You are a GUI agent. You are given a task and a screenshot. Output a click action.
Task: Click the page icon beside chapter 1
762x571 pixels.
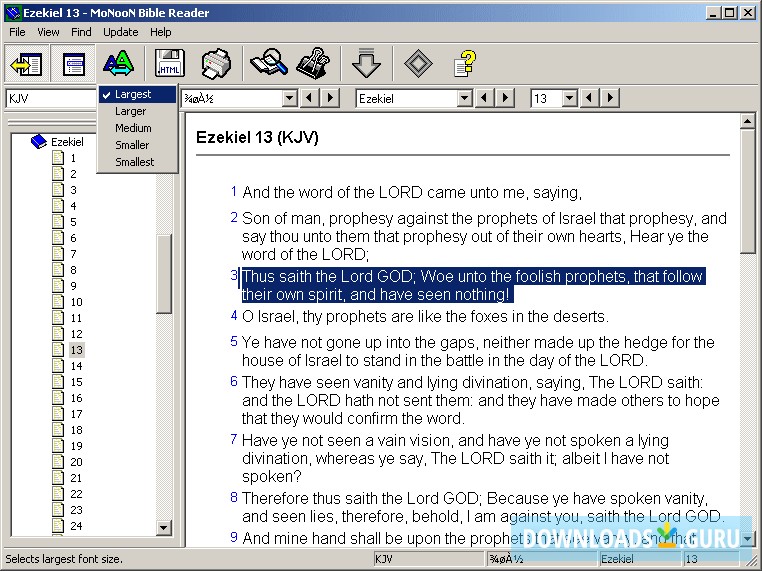click(58, 158)
